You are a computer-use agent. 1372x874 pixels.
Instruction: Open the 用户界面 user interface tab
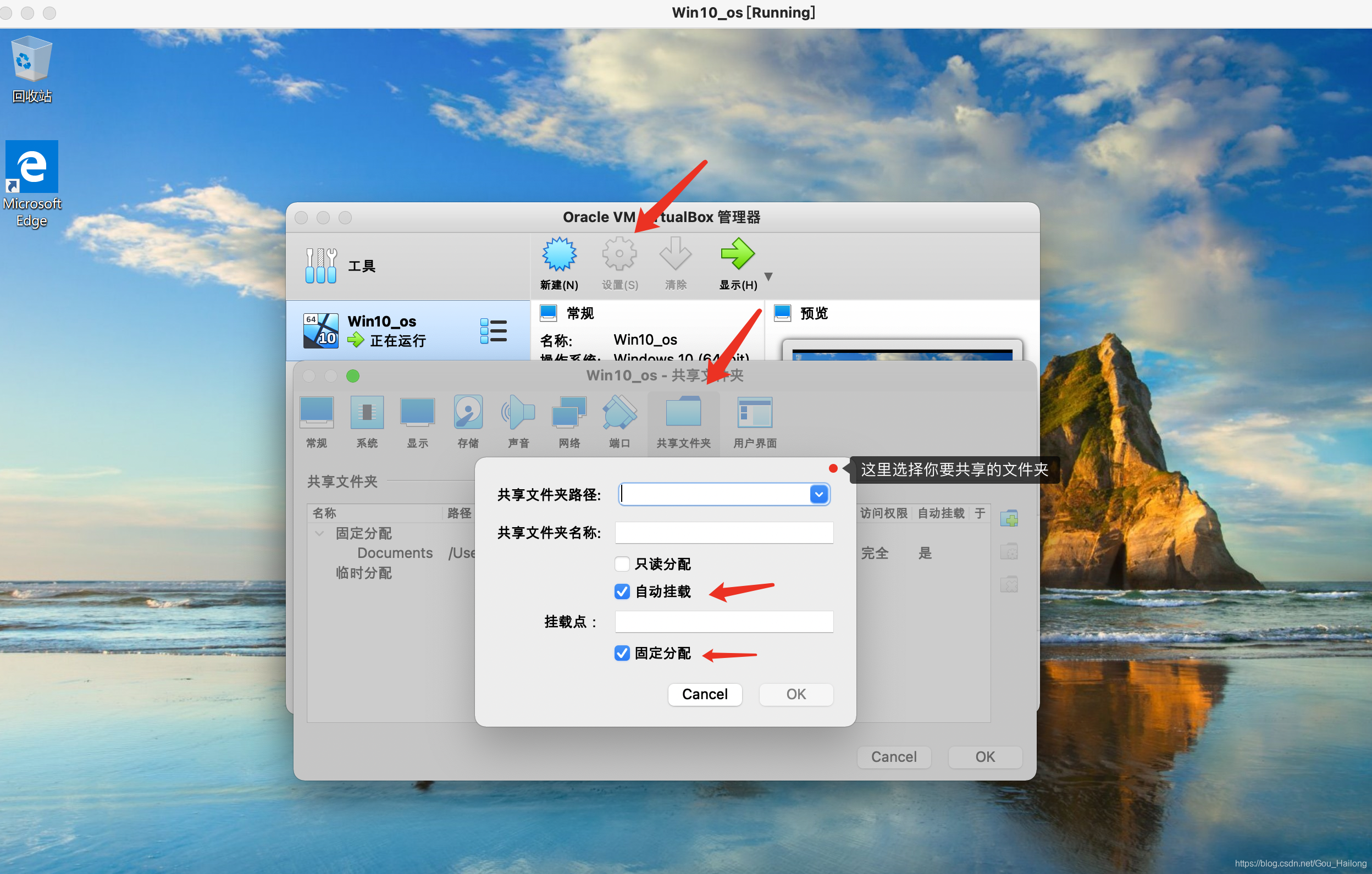755,422
